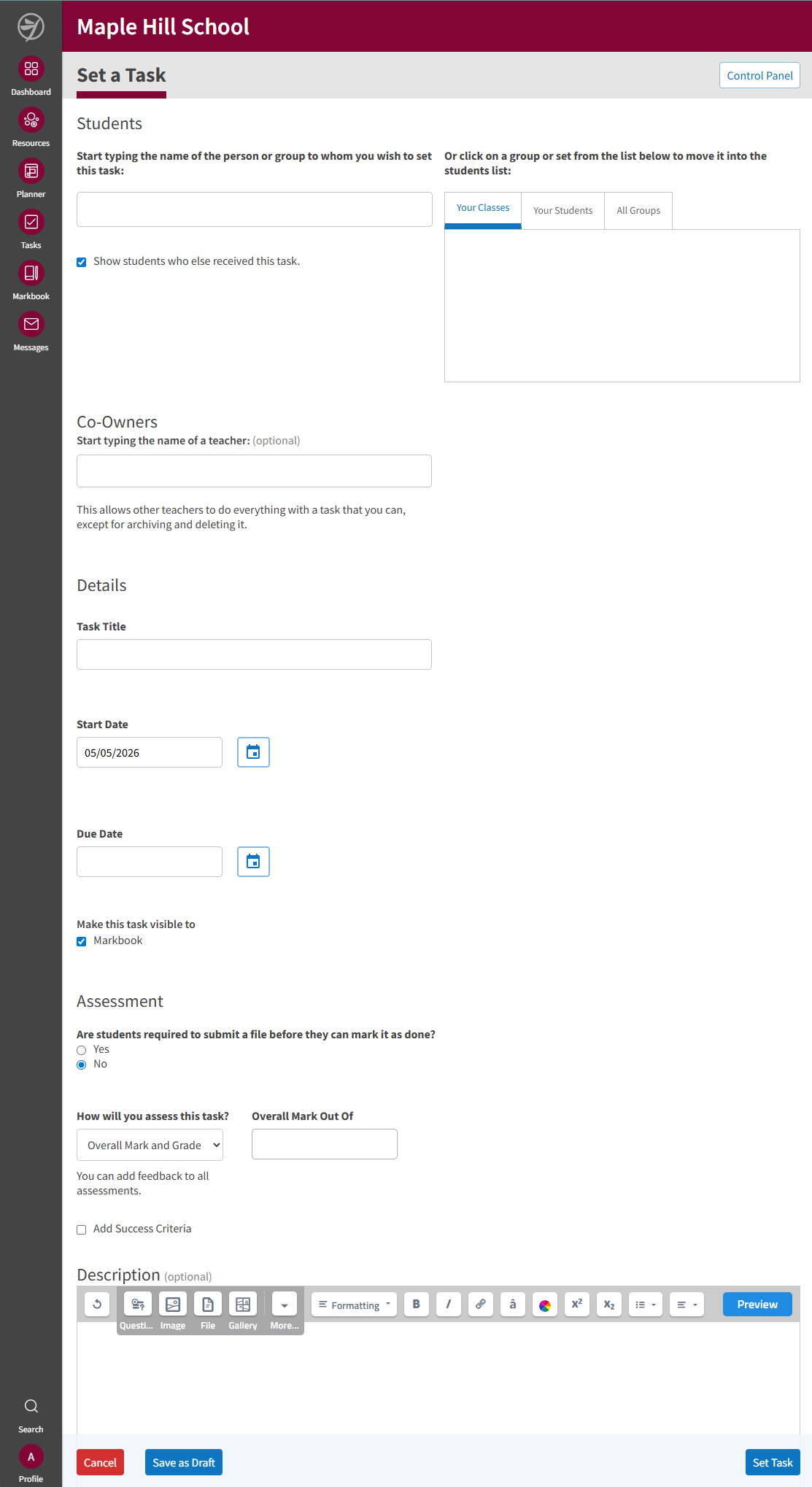Focus the Task Title input field
Screen dimensions: 812x1487
coord(254,654)
